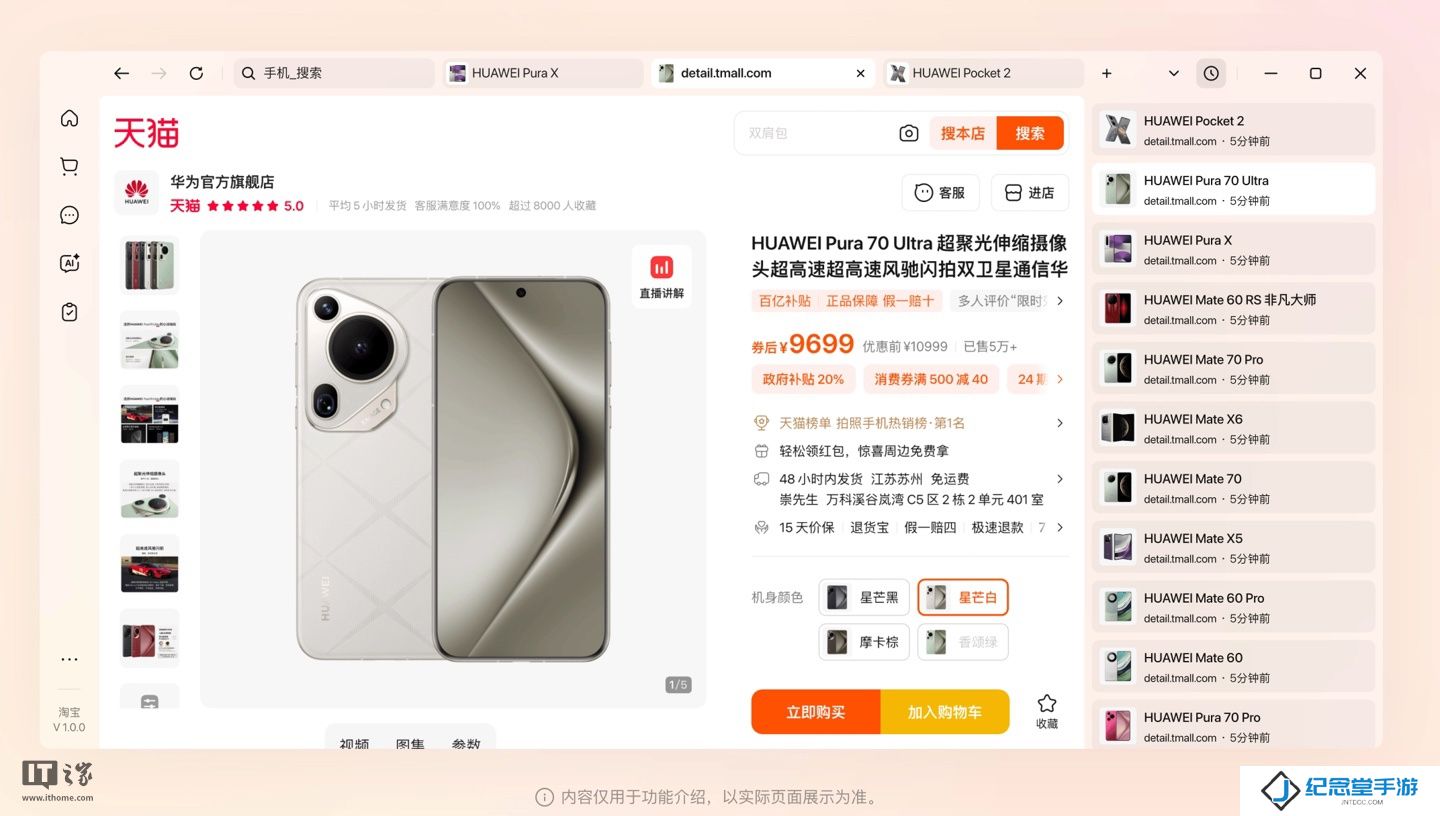1440x816 pixels.
Task: Switch to the HUAWEI Pura X tab
Action: [543, 73]
